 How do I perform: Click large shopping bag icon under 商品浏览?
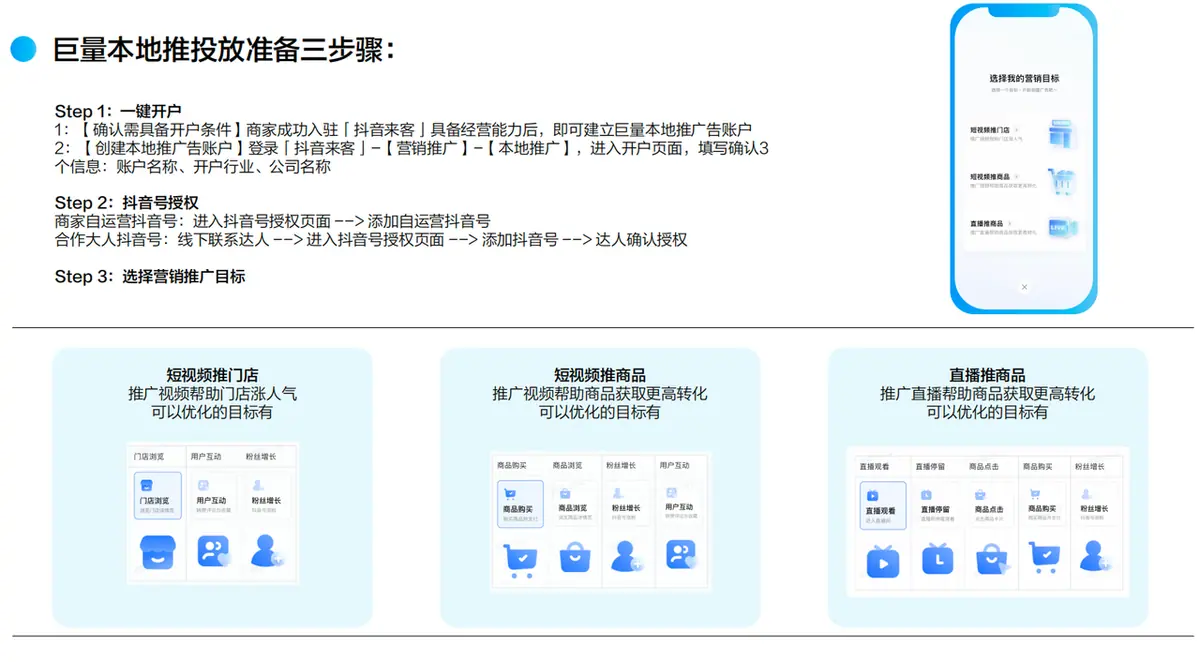(x=575, y=556)
